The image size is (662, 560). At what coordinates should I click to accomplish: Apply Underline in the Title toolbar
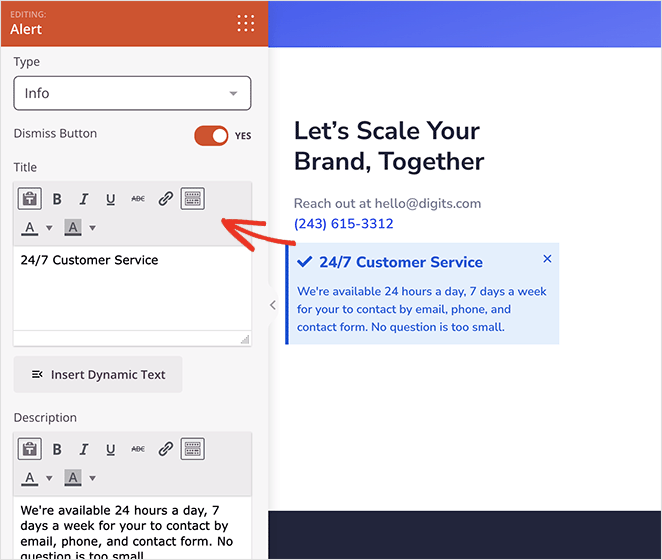pos(111,199)
